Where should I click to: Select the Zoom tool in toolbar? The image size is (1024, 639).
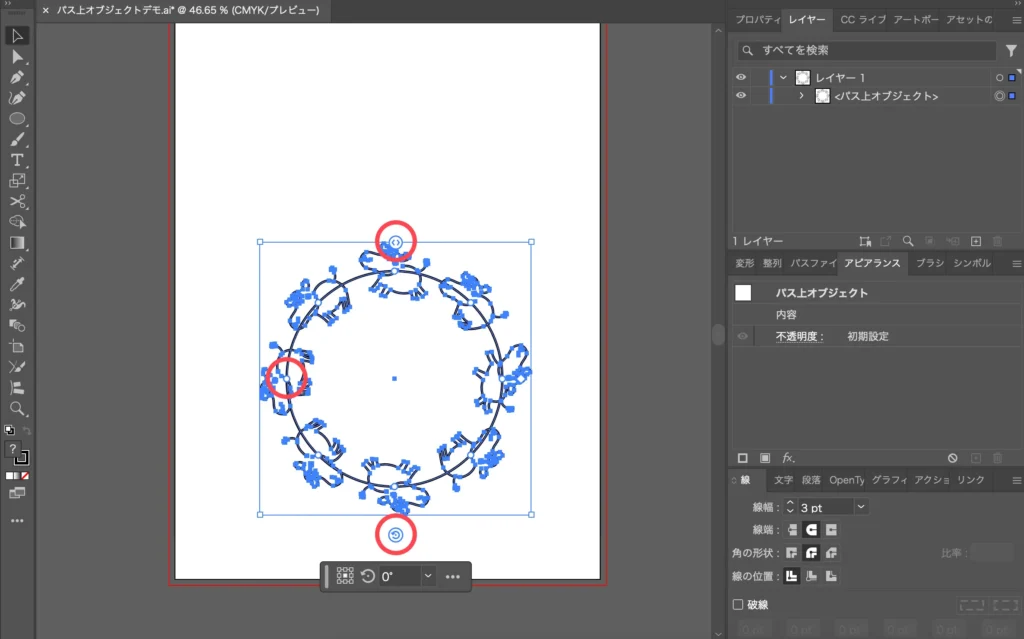point(17,408)
